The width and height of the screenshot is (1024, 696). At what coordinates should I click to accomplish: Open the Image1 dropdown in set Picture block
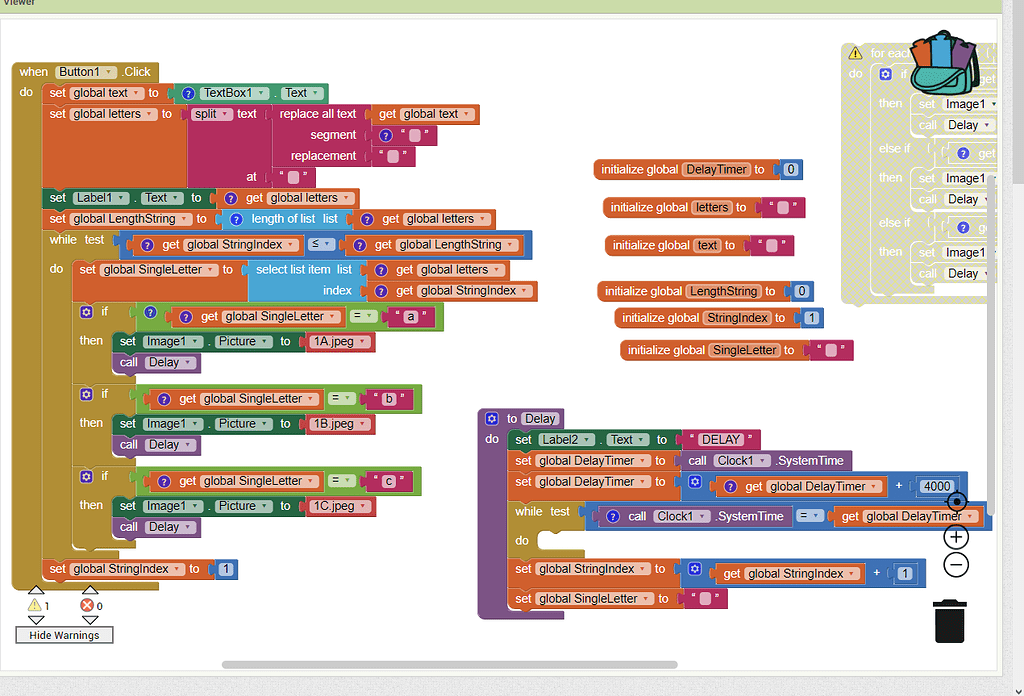tap(172, 340)
